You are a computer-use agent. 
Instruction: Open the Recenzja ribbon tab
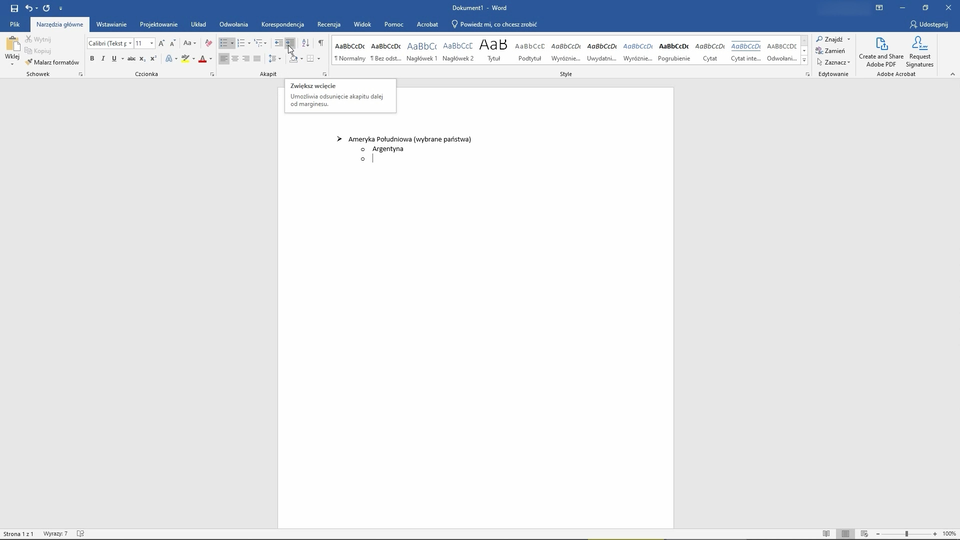pos(328,24)
